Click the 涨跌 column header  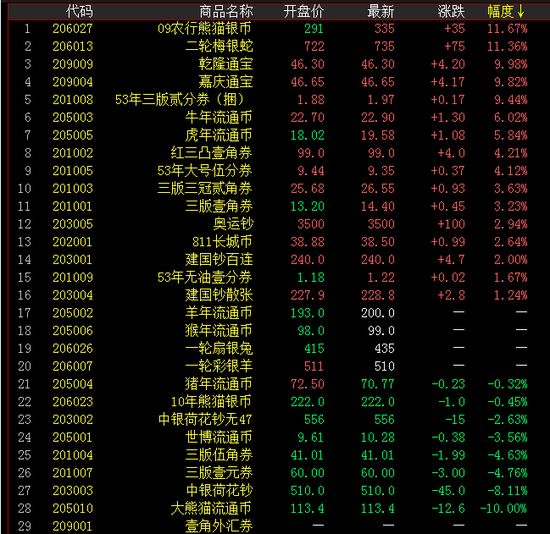click(451, 12)
